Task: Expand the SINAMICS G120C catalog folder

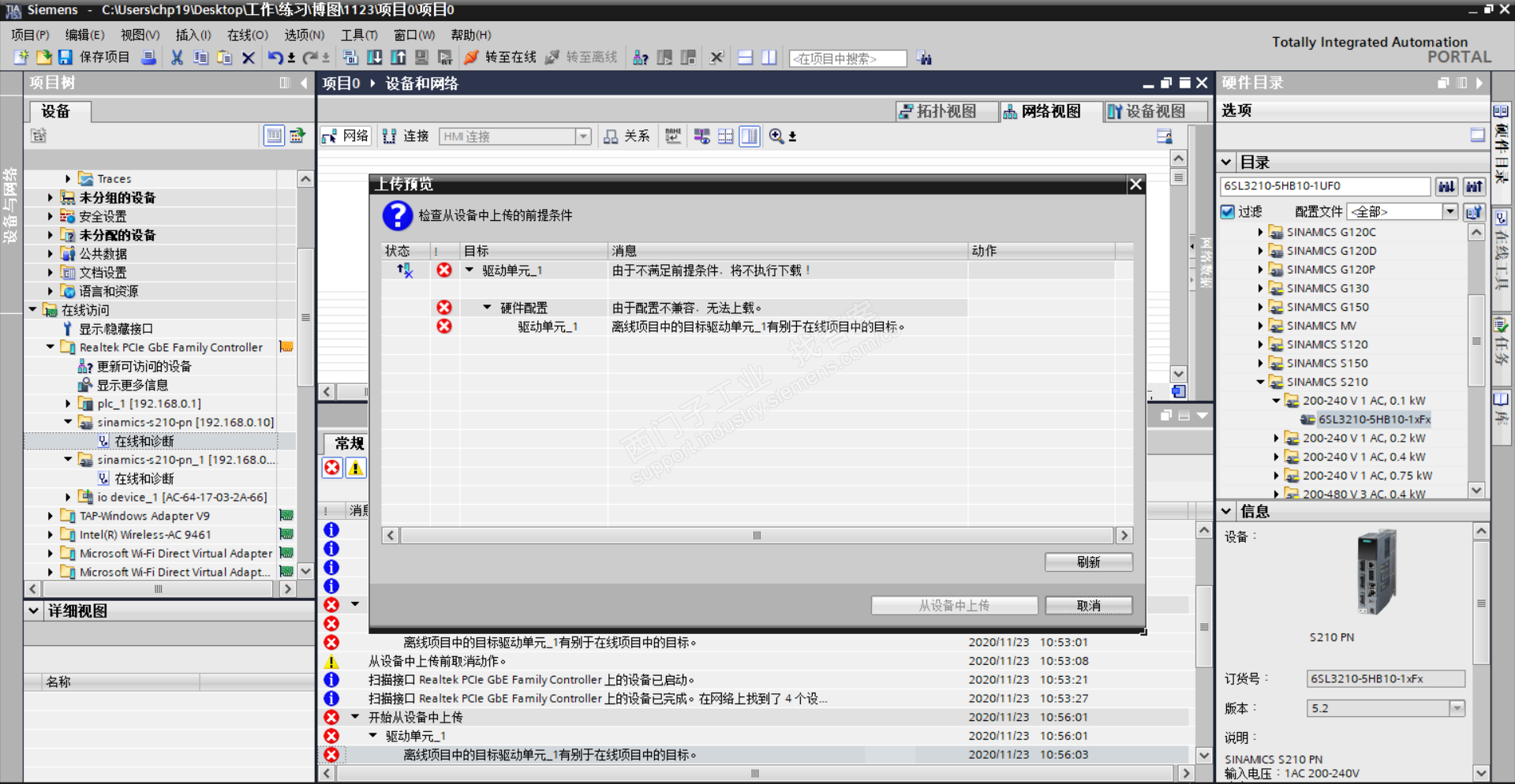Action: click(x=1260, y=232)
